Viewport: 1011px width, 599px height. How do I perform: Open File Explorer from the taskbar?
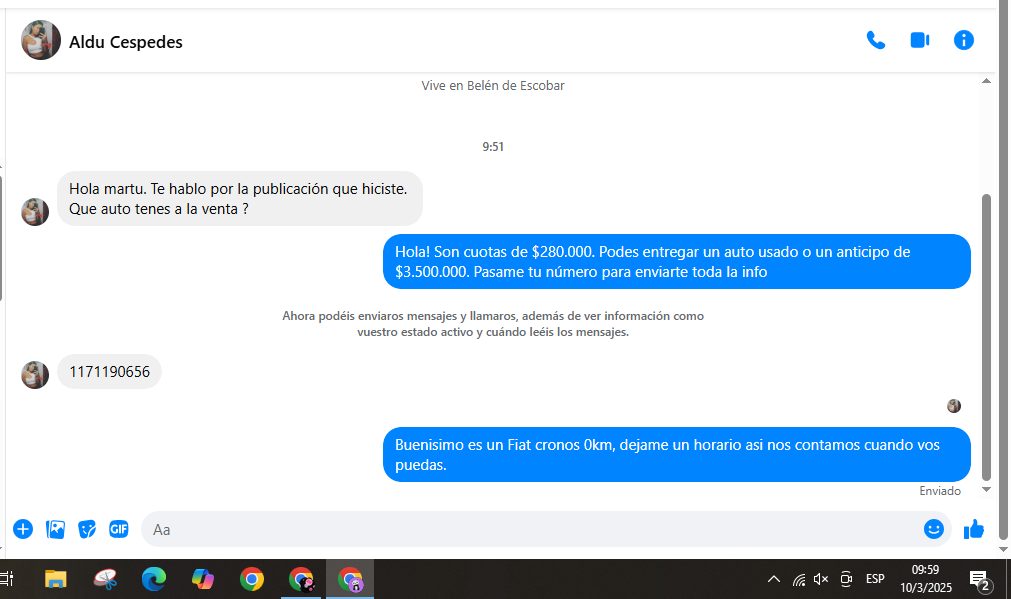coord(56,579)
